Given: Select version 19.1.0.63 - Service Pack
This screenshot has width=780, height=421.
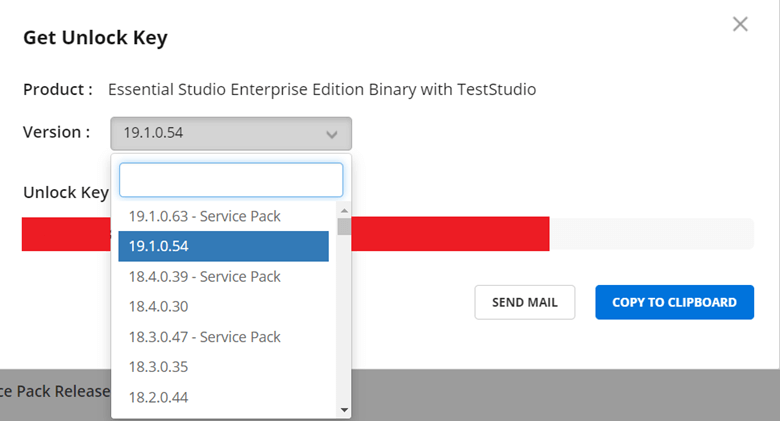Looking at the screenshot, I should (x=205, y=216).
